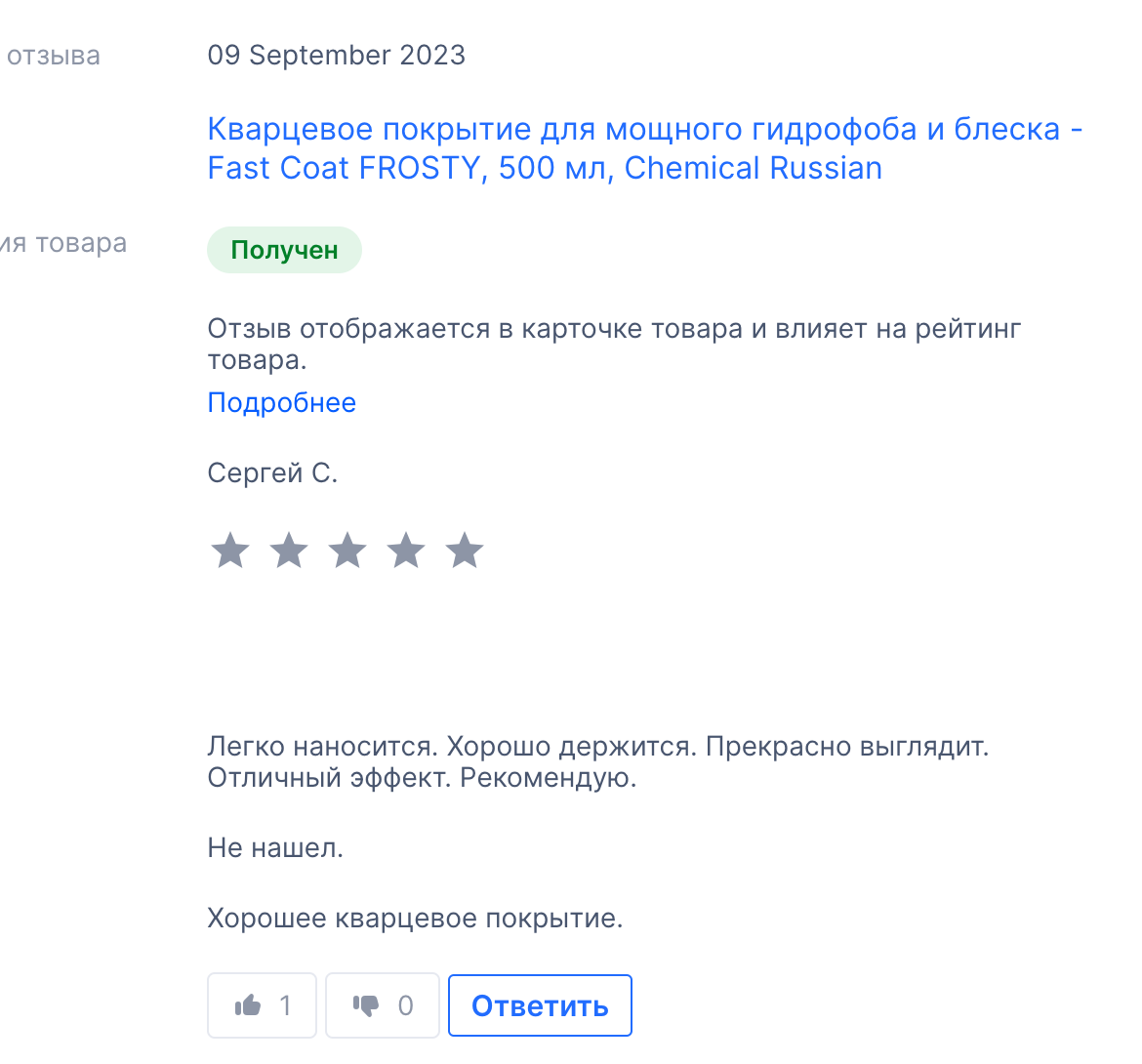Click the Хорошее кварцевое покрытие comment
The width and height of the screenshot is (1142, 1064).
click(x=415, y=919)
